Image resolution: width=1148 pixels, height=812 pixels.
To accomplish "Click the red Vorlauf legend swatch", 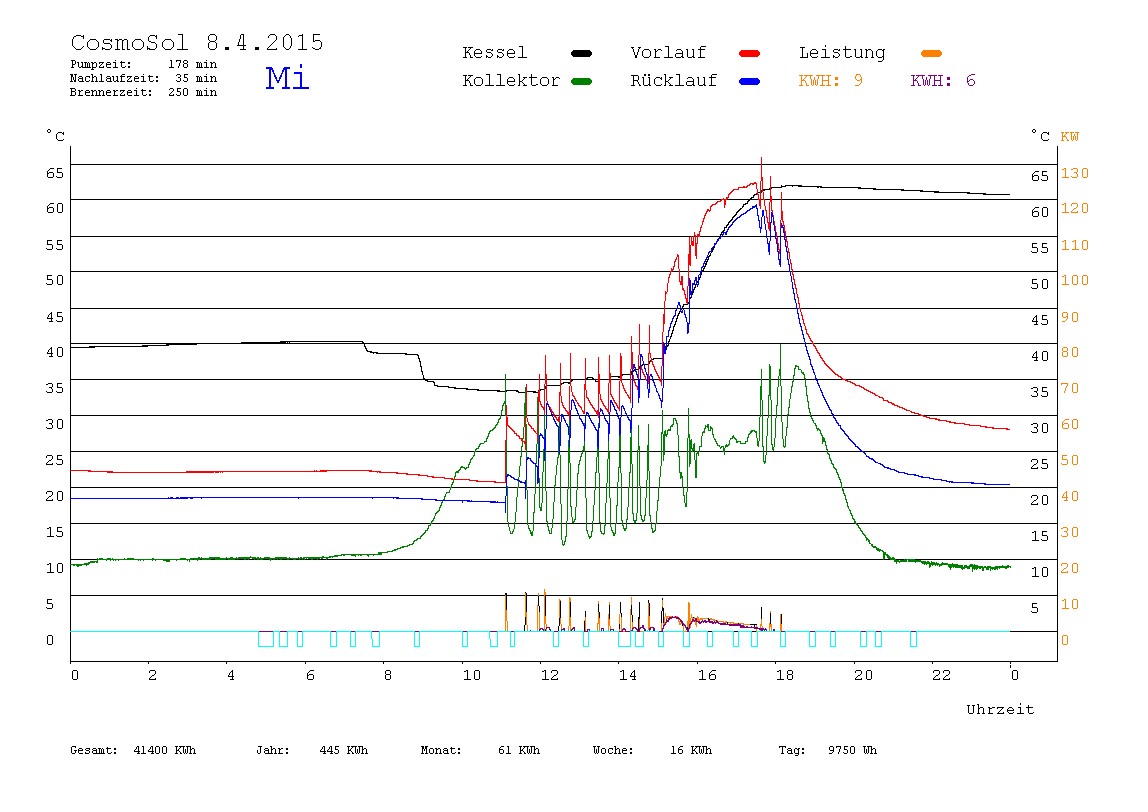I will click(x=750, y=53).
